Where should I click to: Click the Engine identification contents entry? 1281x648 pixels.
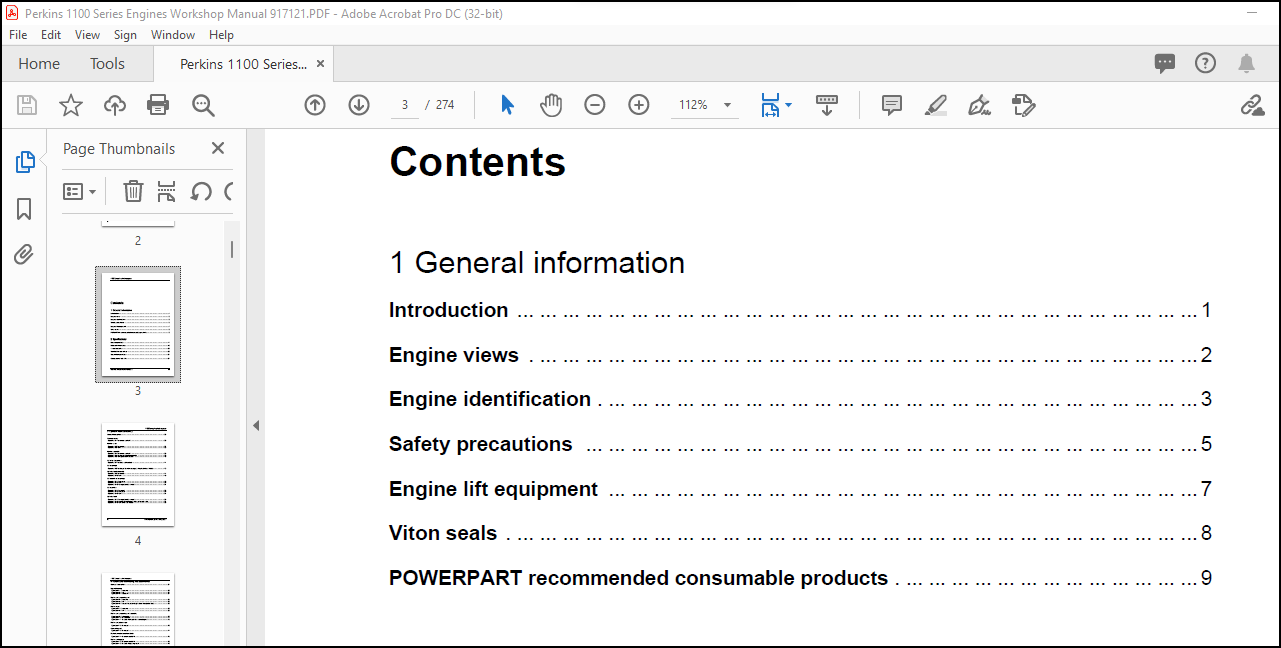800,399
